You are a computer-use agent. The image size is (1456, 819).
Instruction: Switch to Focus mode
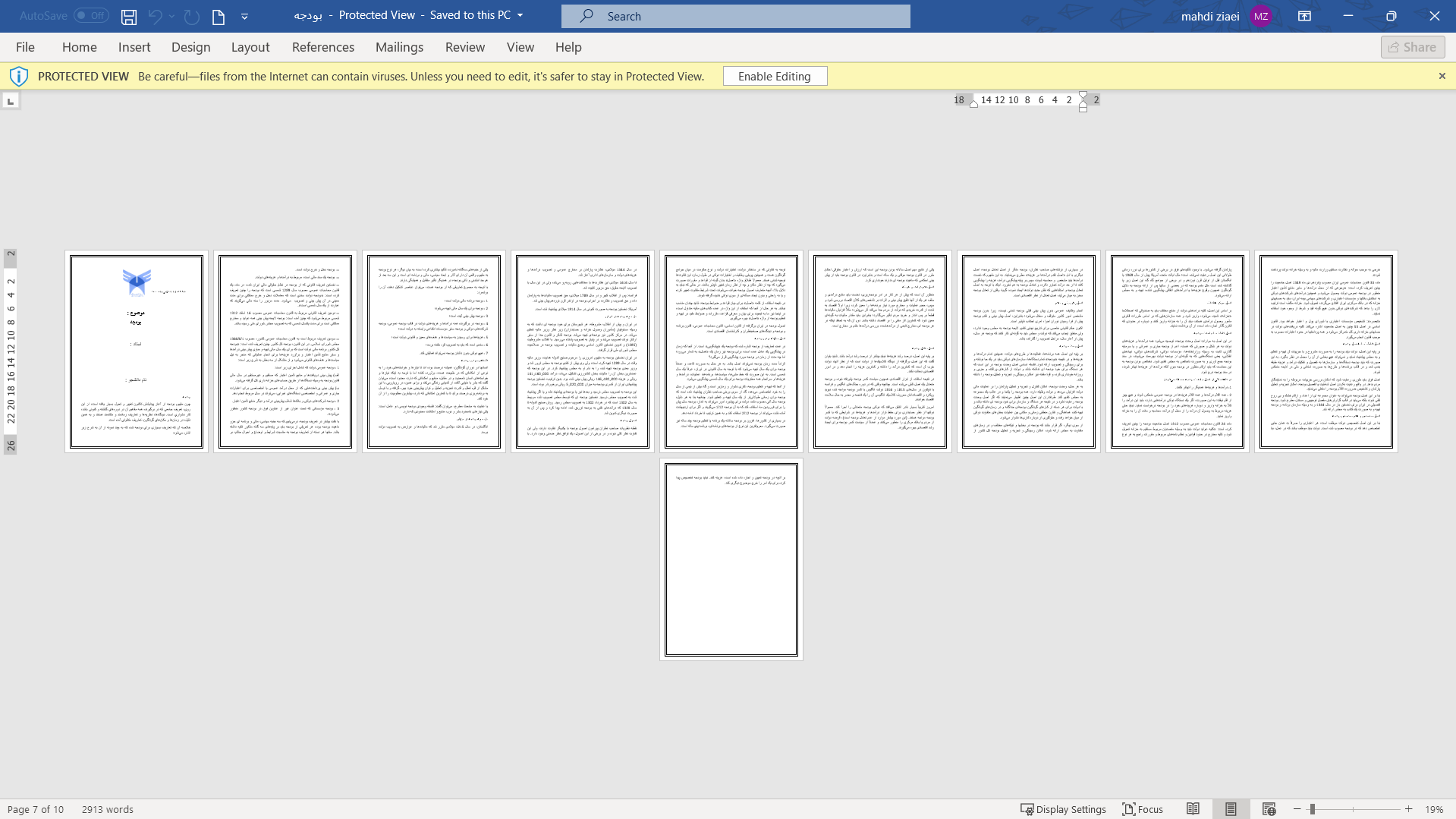click(1143, 809)
